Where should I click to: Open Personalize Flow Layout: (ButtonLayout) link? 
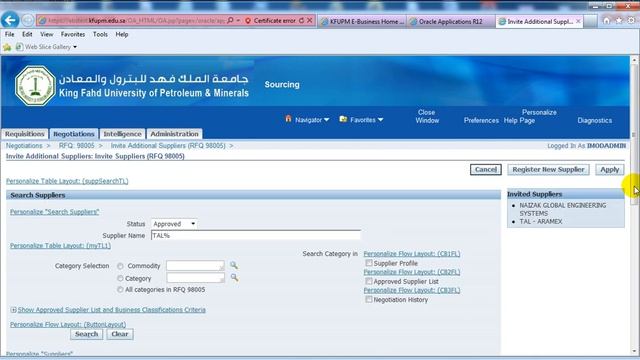(68, 324)
